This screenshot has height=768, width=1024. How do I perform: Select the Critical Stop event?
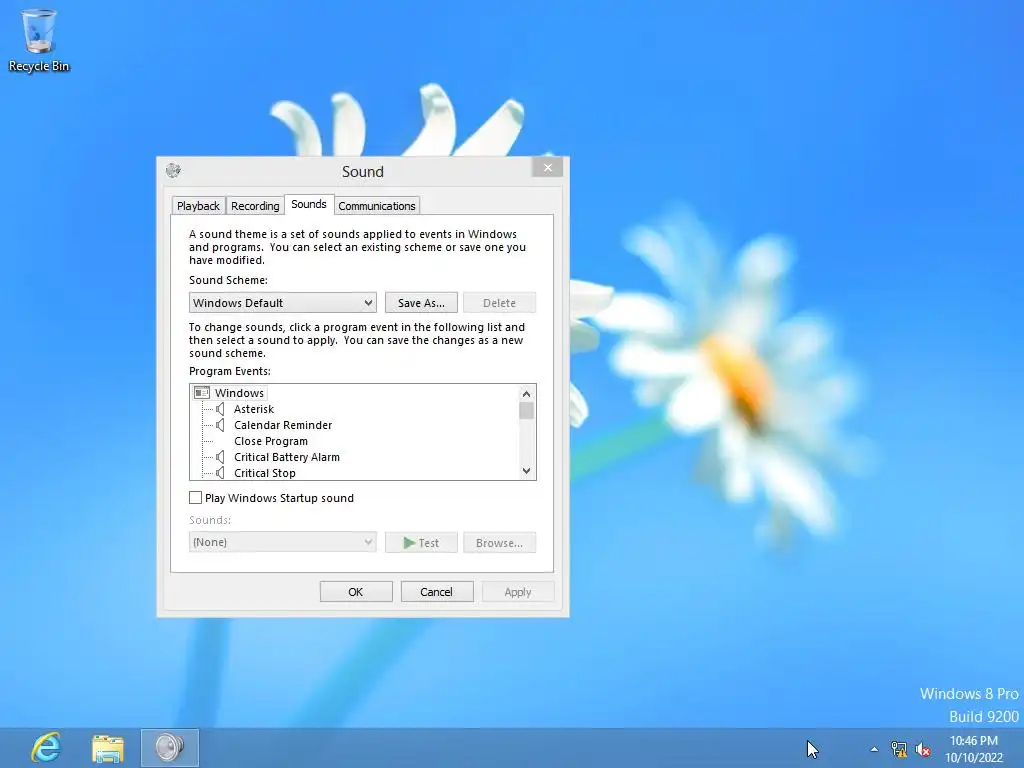[265, 473]
